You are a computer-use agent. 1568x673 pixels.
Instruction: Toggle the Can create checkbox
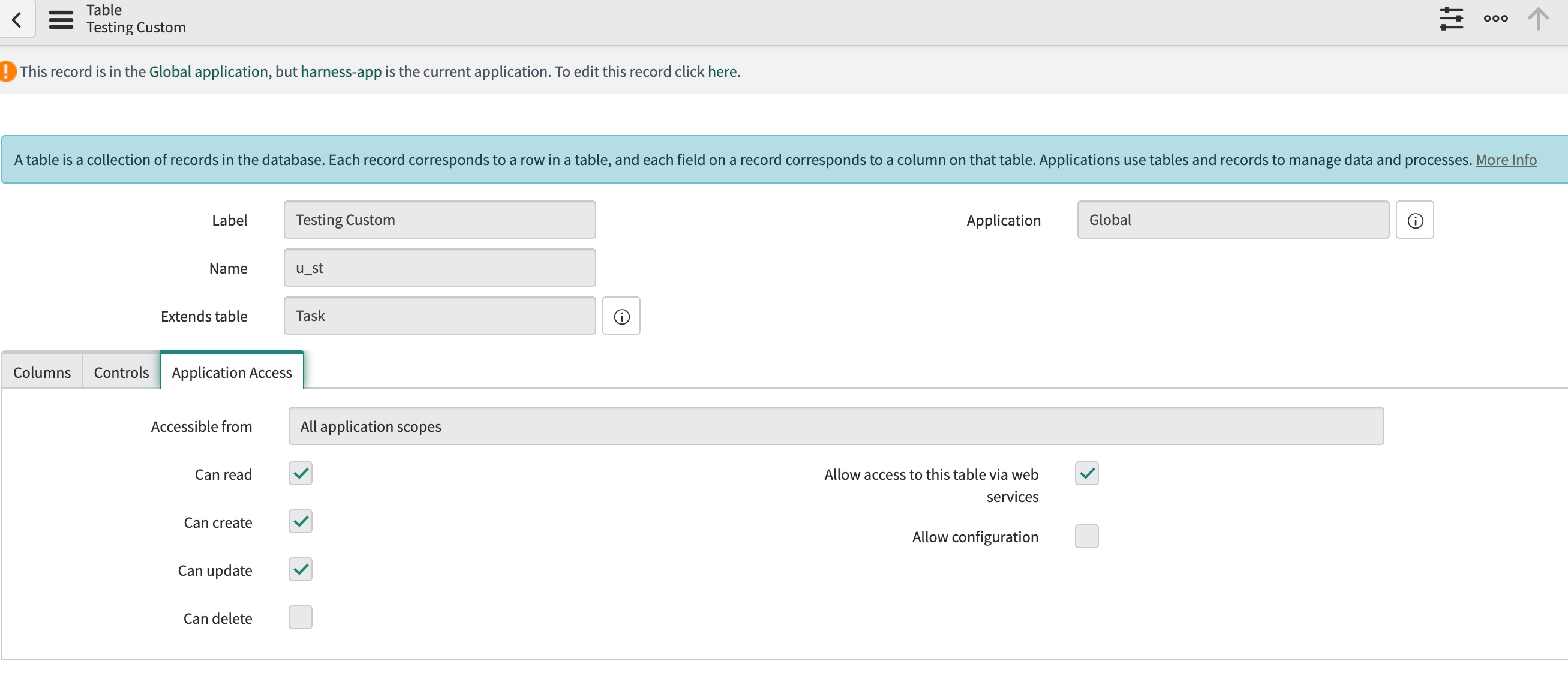tap(300, 521)
